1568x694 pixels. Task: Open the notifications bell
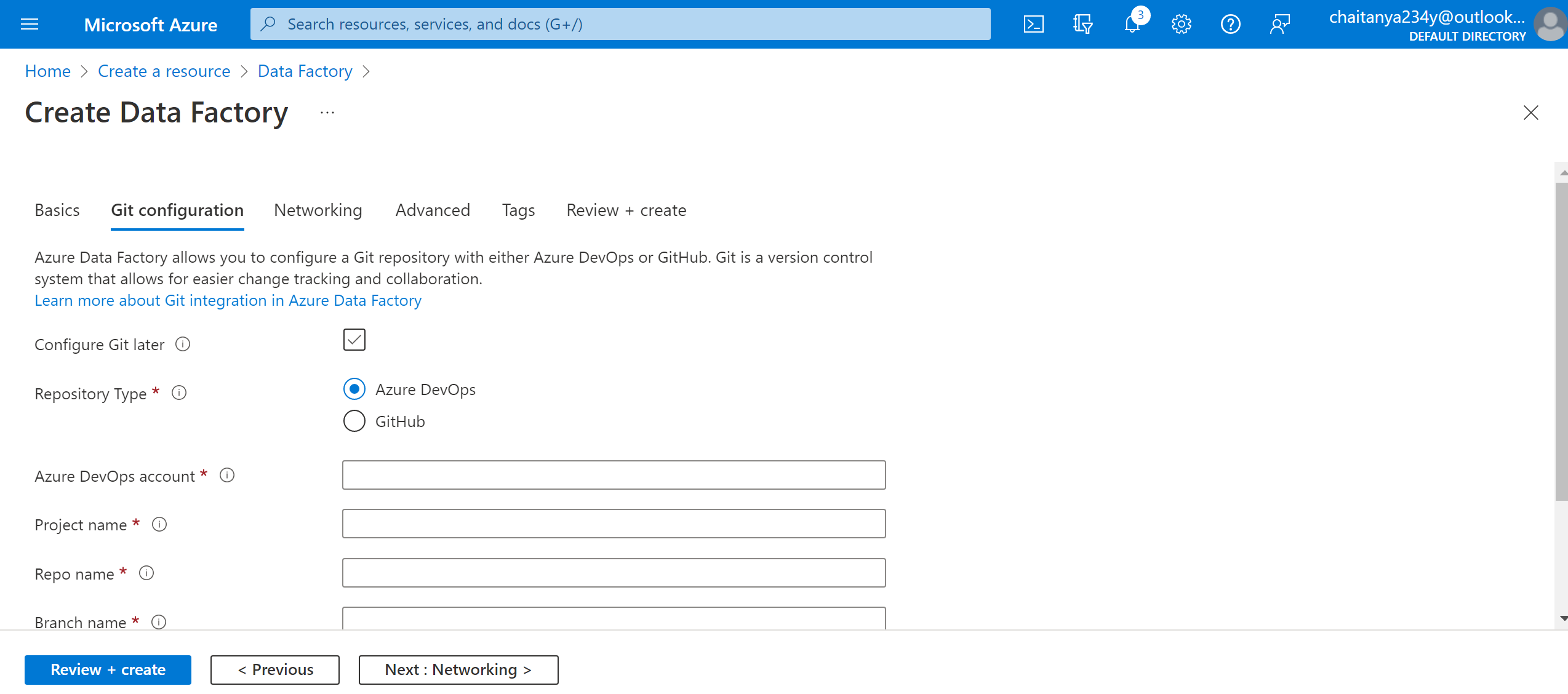1132,24
